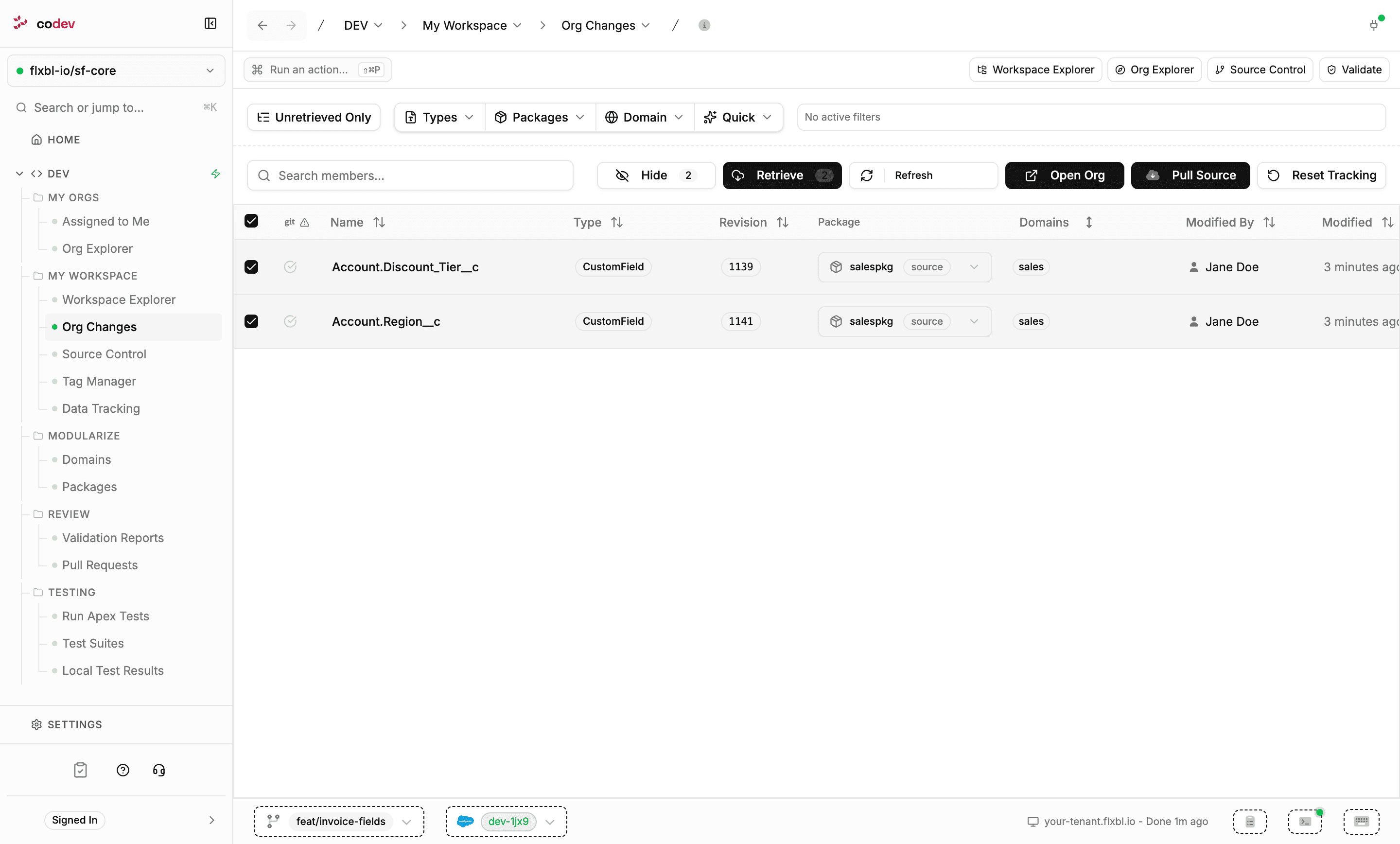
Task: Open the help question mark icon
Action: click(x=122, y=770)
